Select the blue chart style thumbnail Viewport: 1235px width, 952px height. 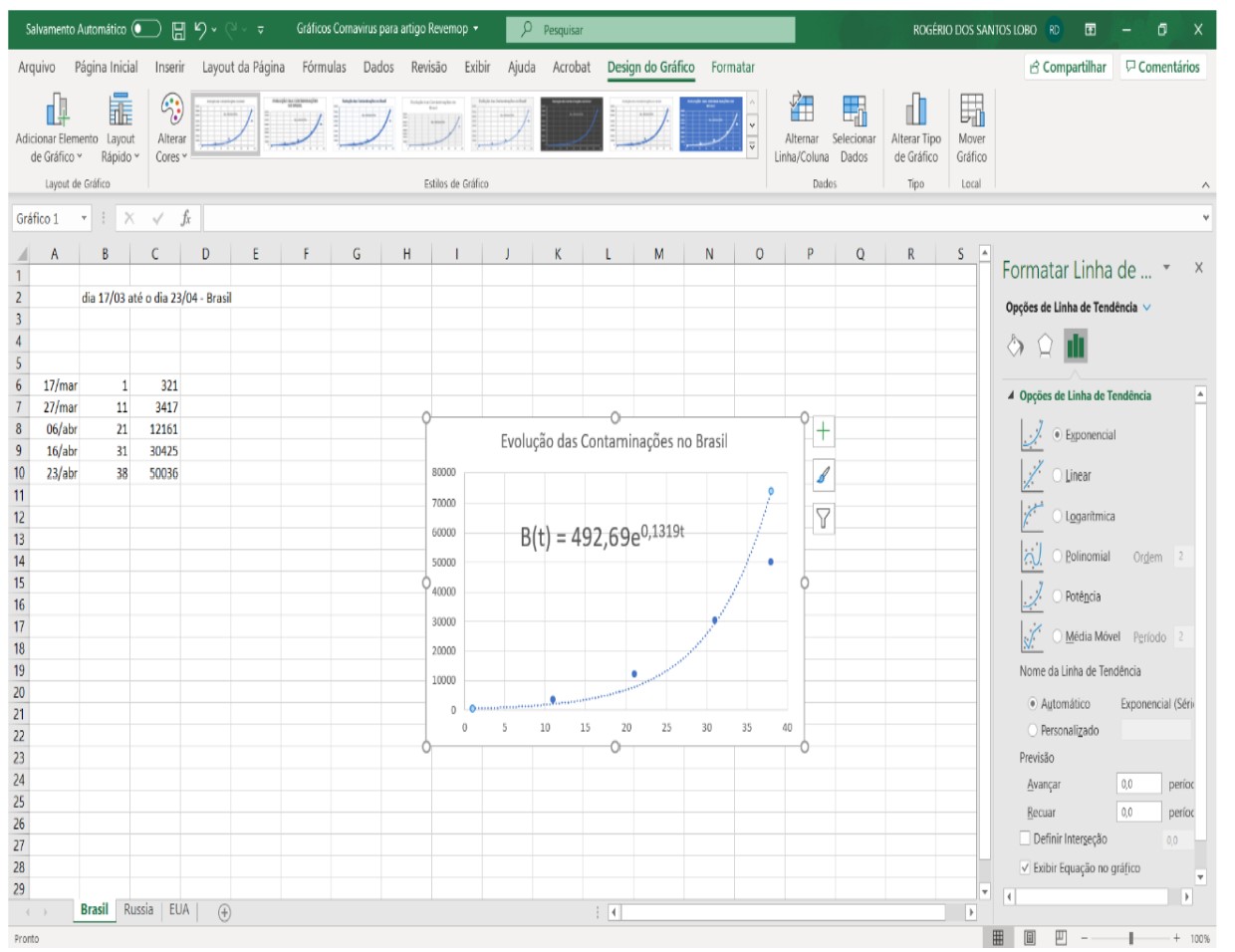(711, 123)
